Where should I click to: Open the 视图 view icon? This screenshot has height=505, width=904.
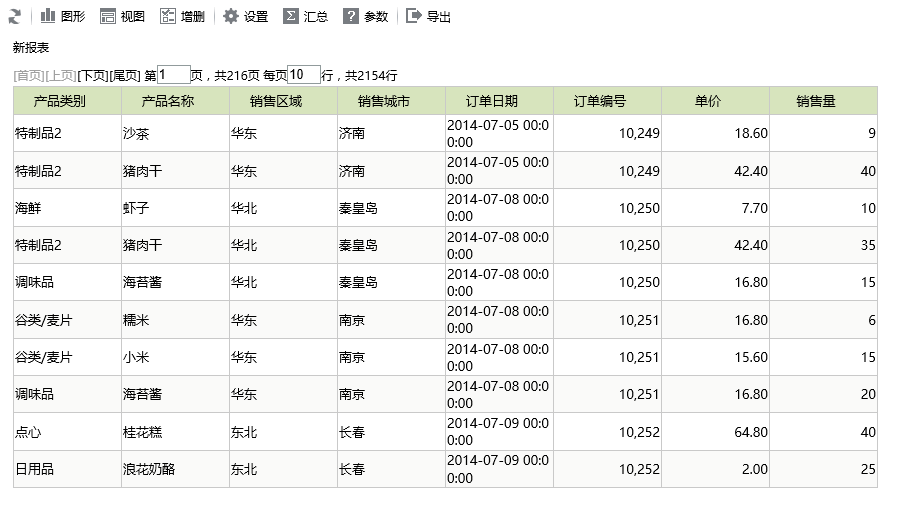click(108, 16)
